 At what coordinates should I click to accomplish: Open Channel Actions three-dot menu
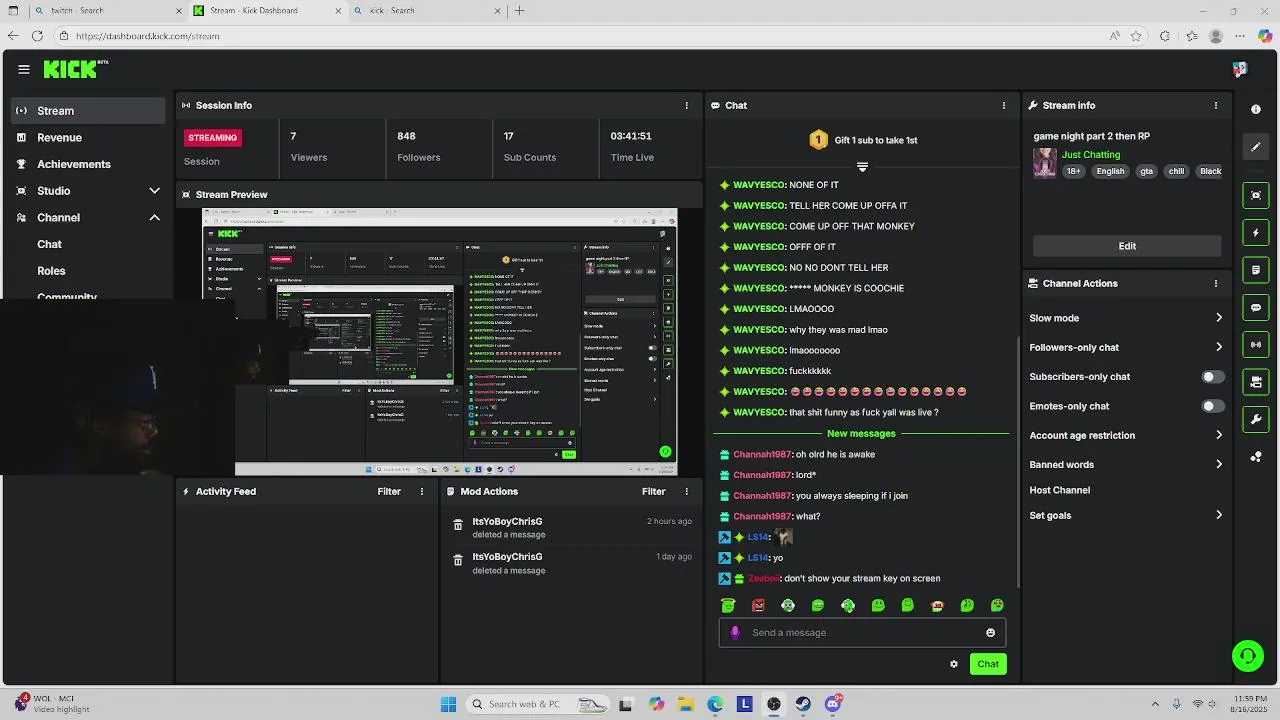[x=1216, y=283]
